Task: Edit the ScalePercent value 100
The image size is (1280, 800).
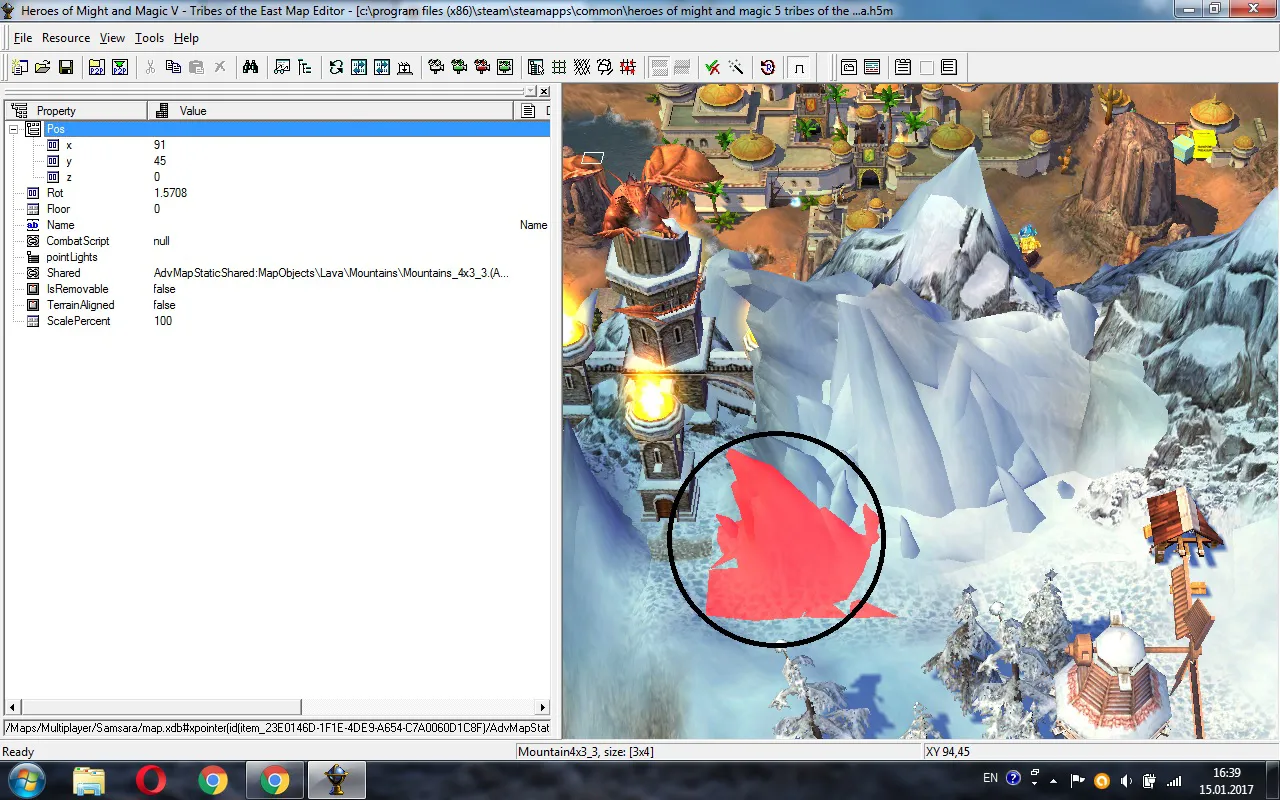Action: (x=162, y=321)
